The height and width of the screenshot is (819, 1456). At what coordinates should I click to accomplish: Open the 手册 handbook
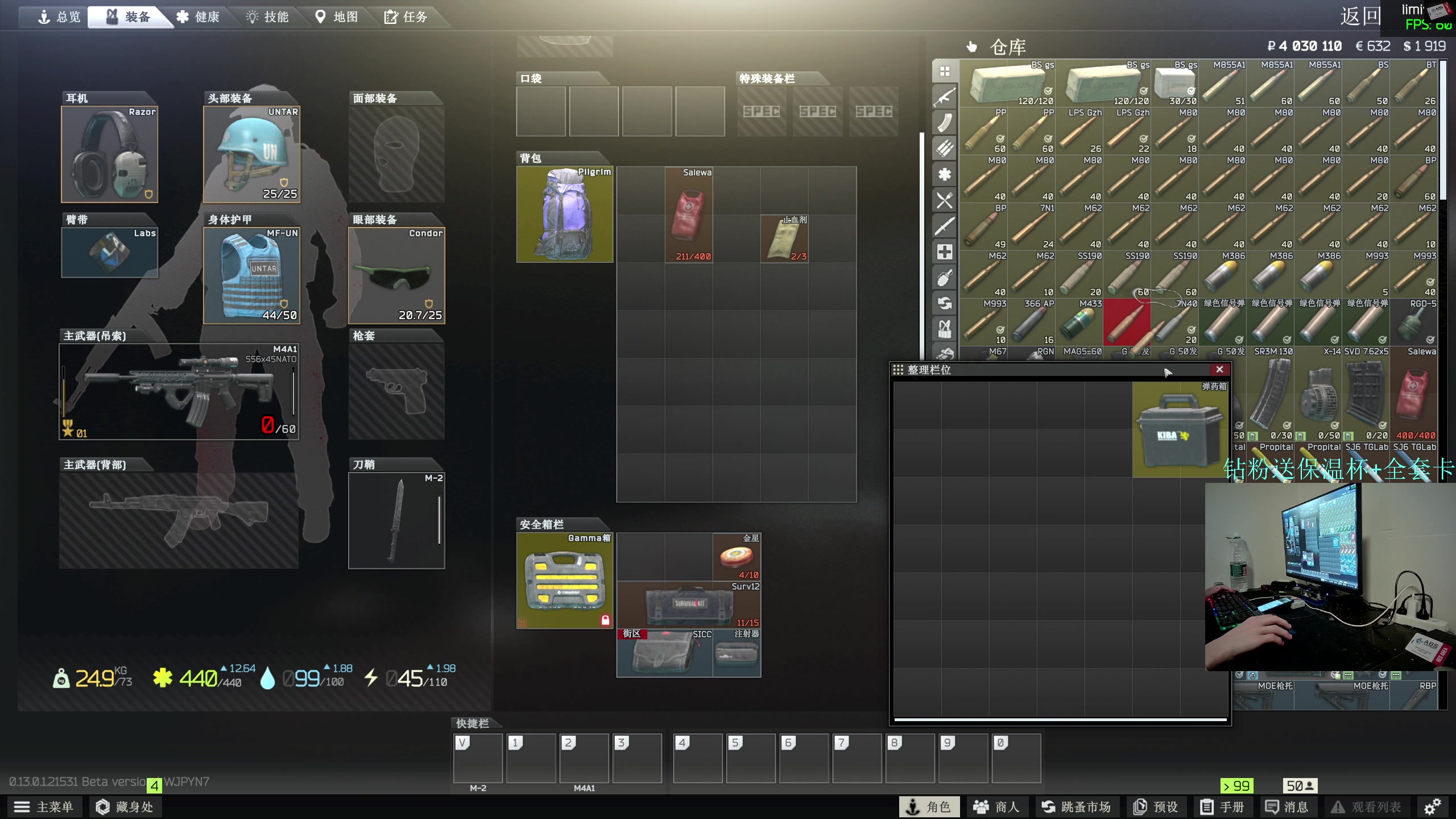tap(1222, 806)
